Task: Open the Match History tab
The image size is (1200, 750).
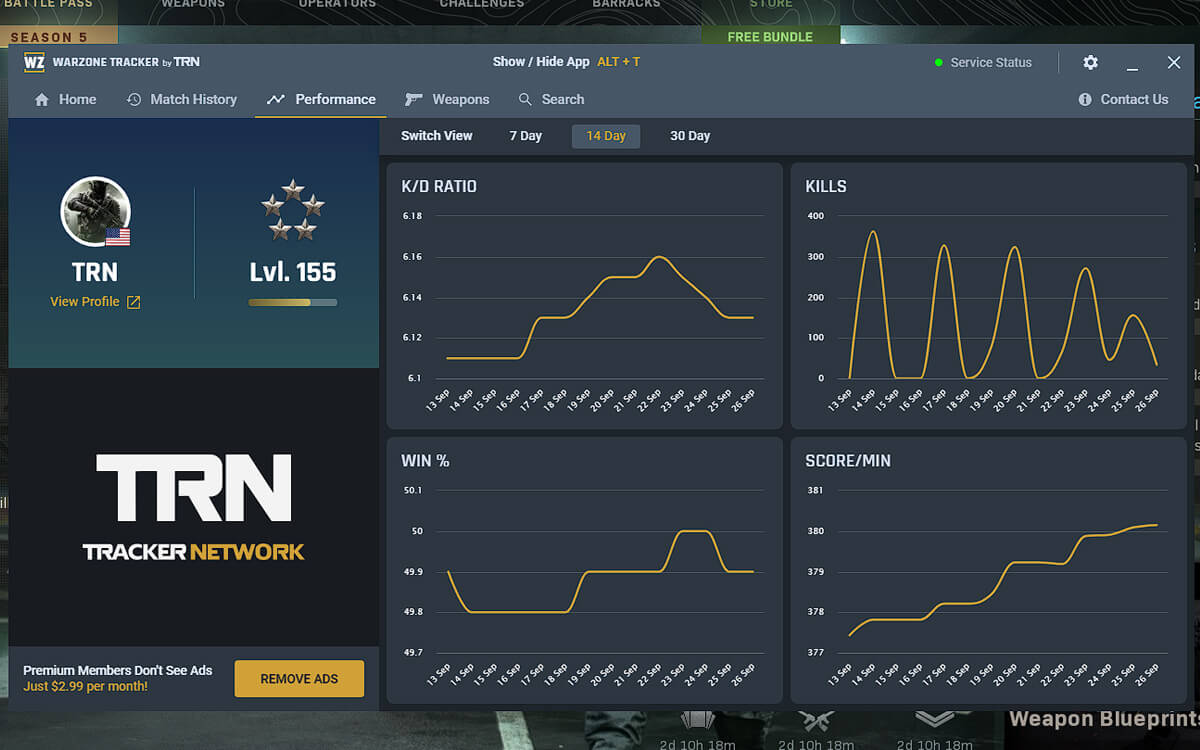Action: 182,100
